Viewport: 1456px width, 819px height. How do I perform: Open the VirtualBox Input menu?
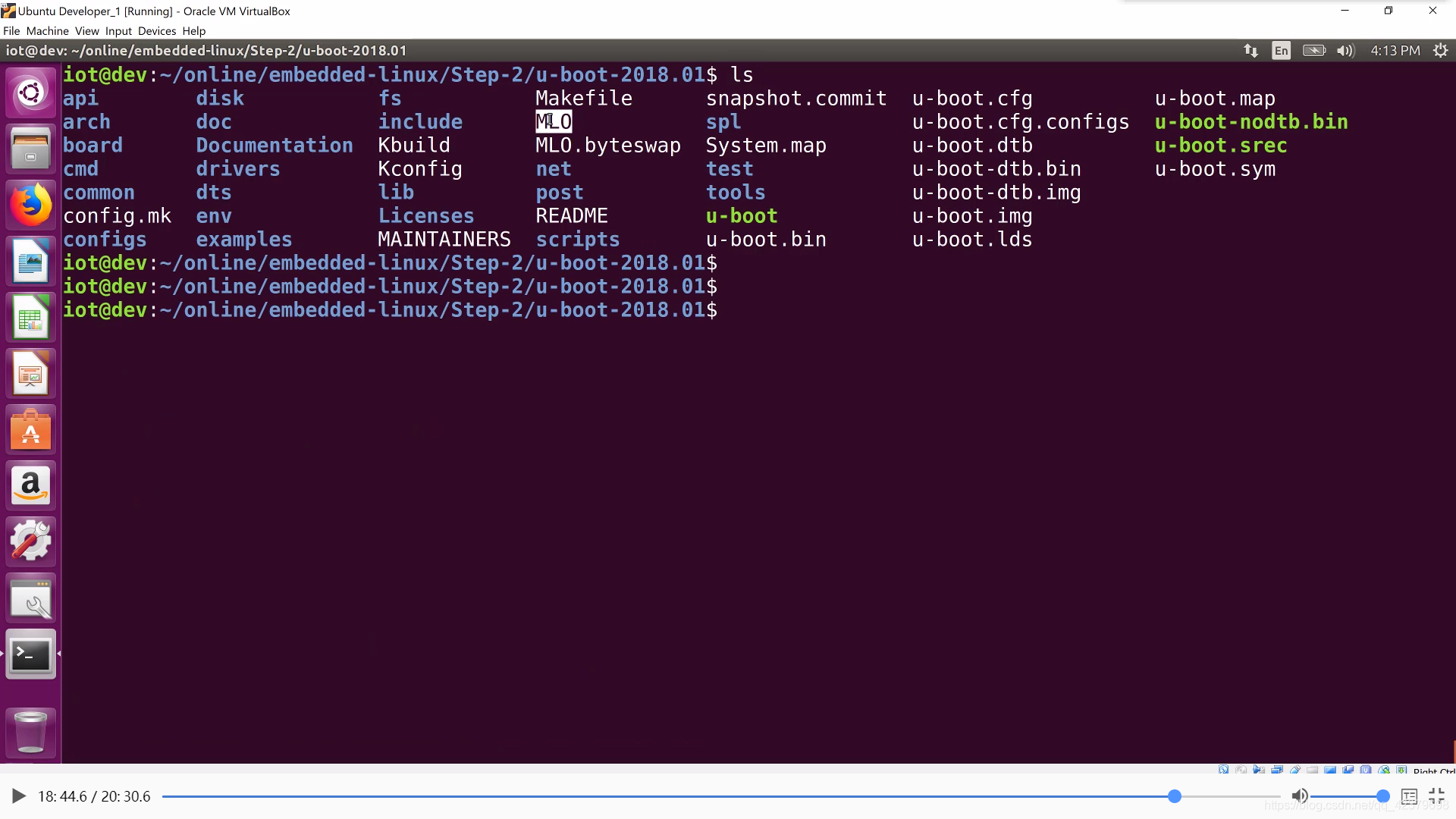pyautogui.click(x=118, y=31)
